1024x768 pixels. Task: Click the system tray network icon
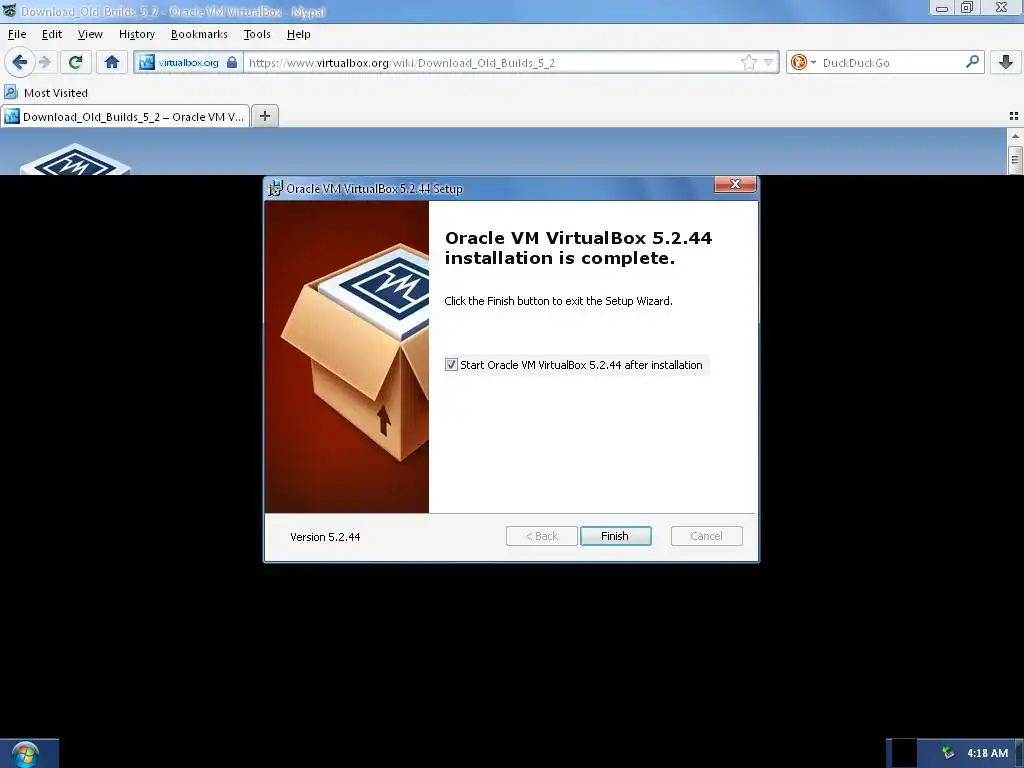(948, 753)
